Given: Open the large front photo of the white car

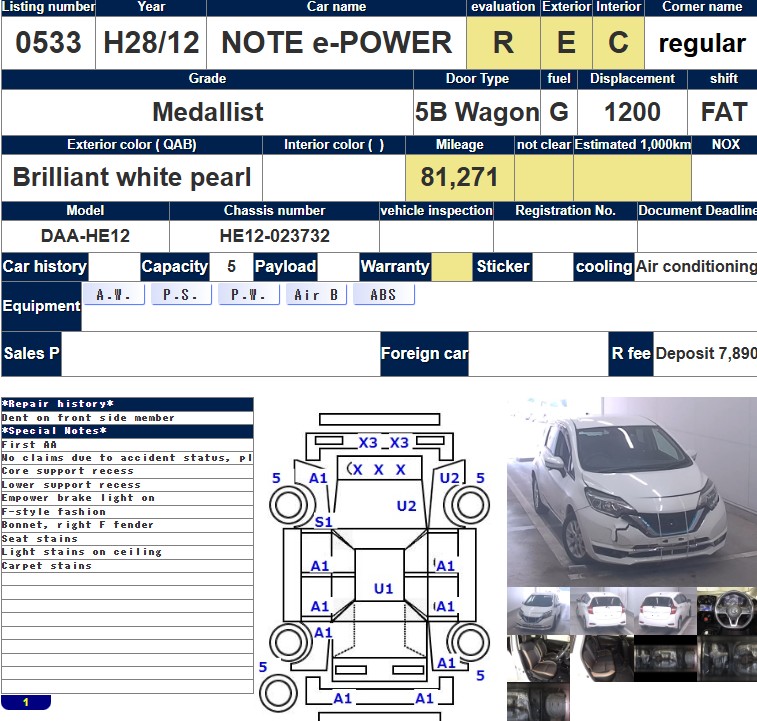Looking at the screenshot, I should click(x=632, y=492).
